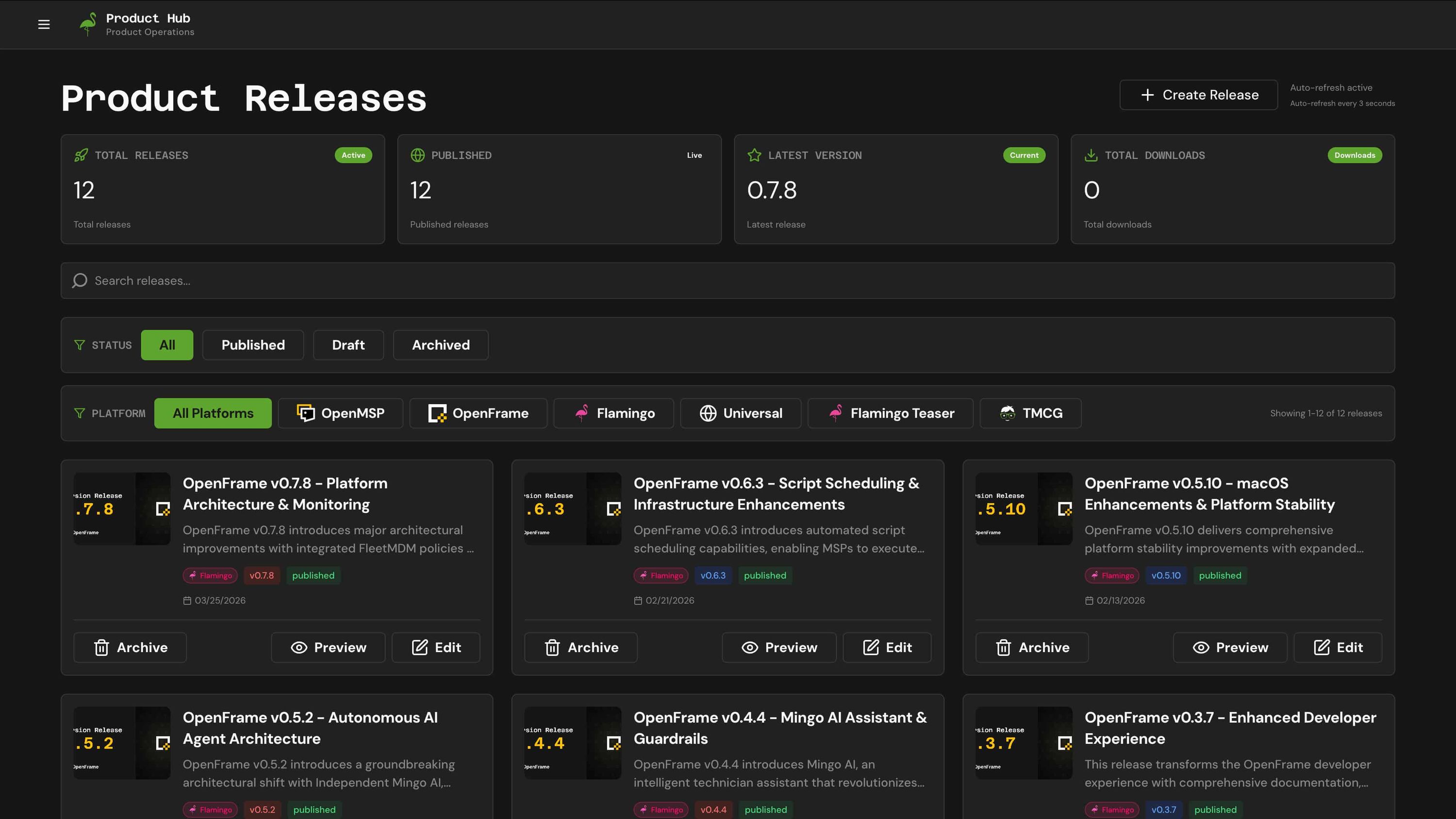Filter releases by Flamingo Teaser platform
Screen dimensions: 1456x819
[x=891, y=414]
